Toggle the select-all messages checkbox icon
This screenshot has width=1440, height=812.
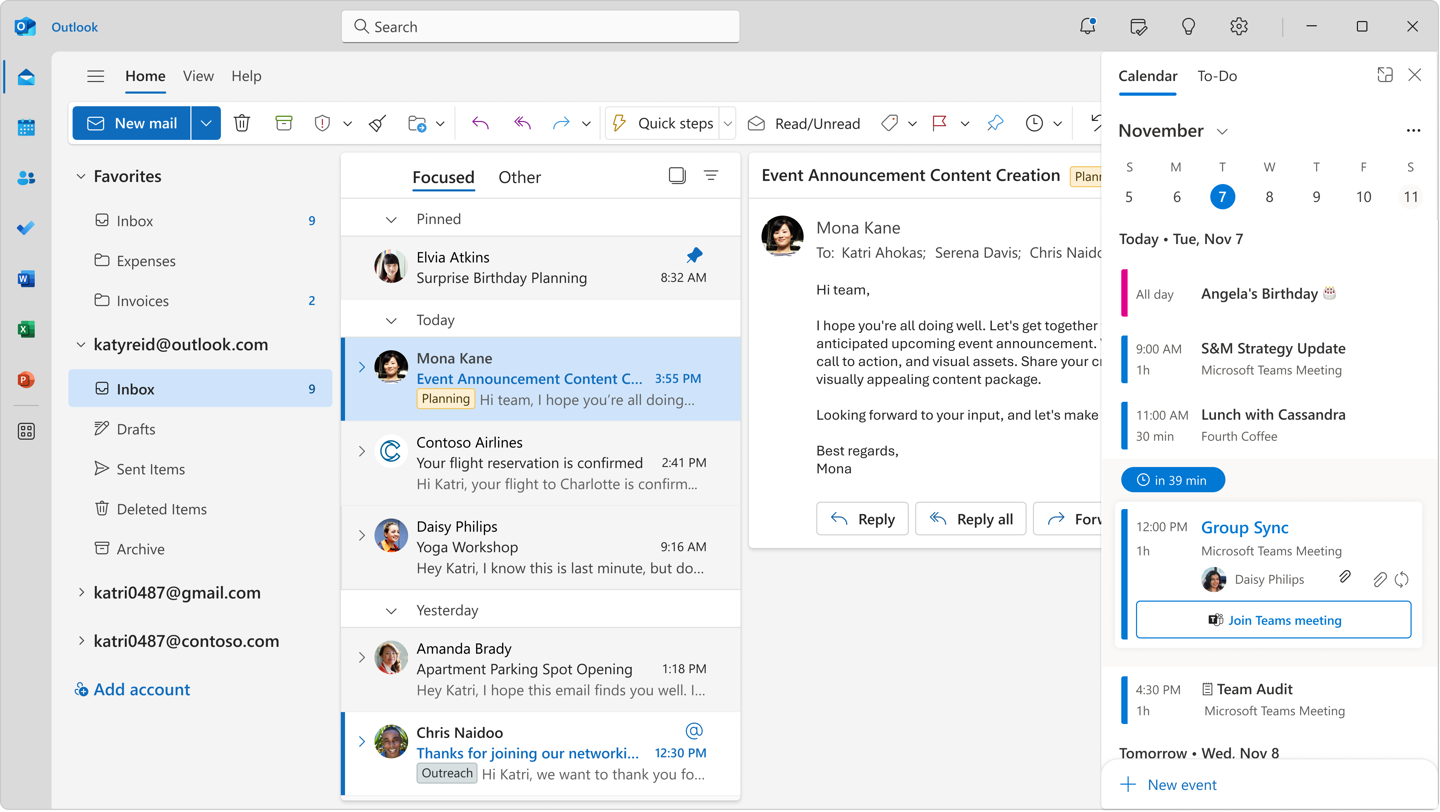tap(677, 176)
